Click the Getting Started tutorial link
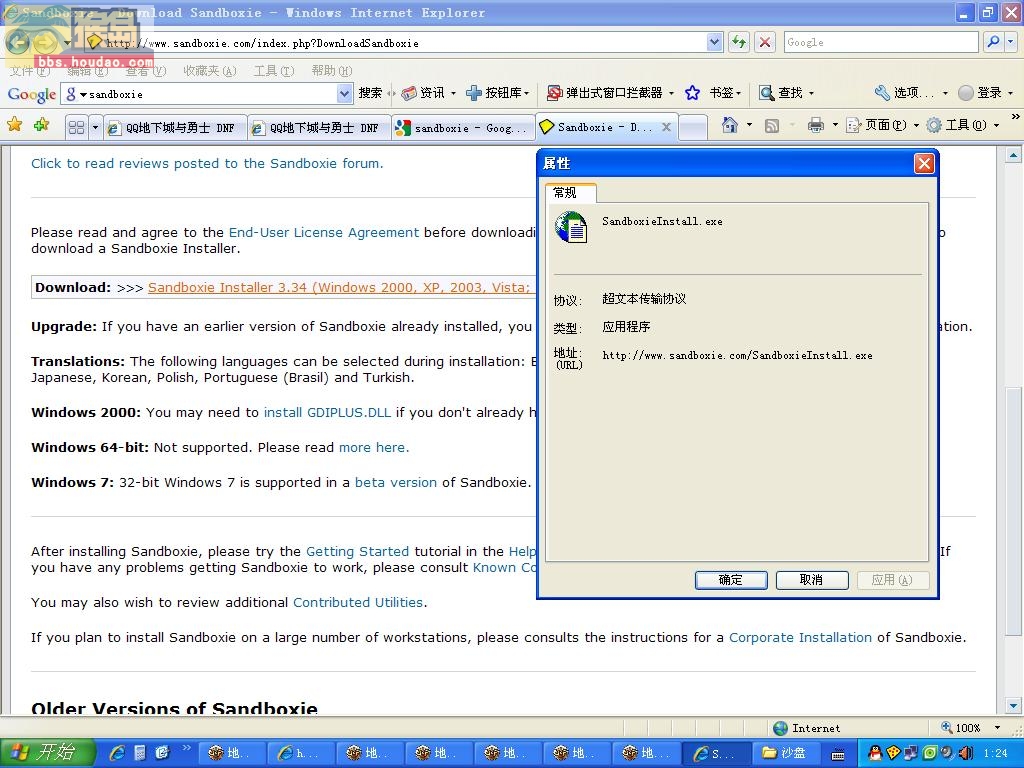The image size is (1024, 768). coord(357,552)
